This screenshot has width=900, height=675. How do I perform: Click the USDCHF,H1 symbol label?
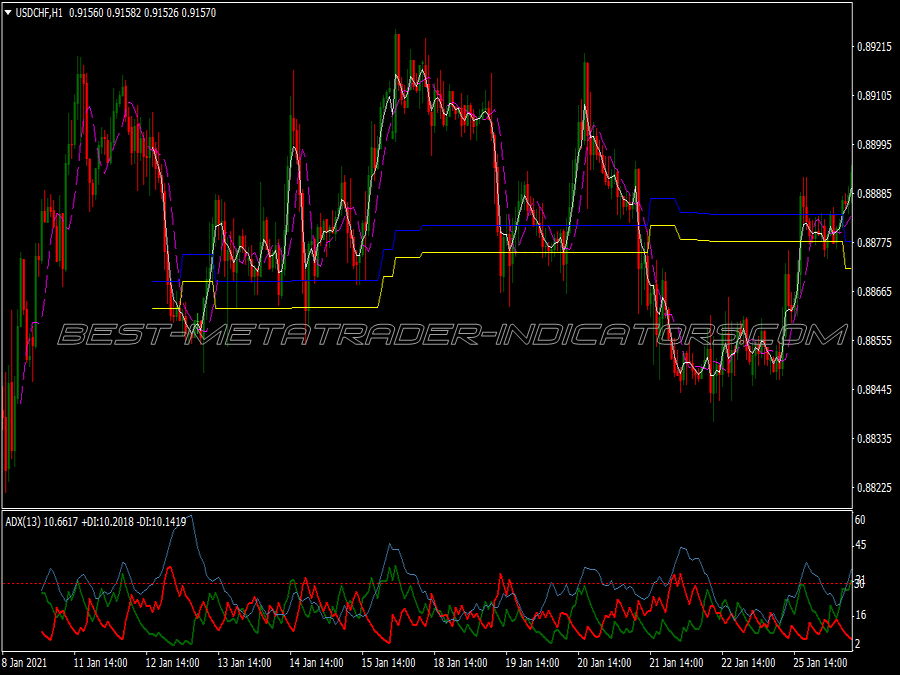tap(39, 13)
